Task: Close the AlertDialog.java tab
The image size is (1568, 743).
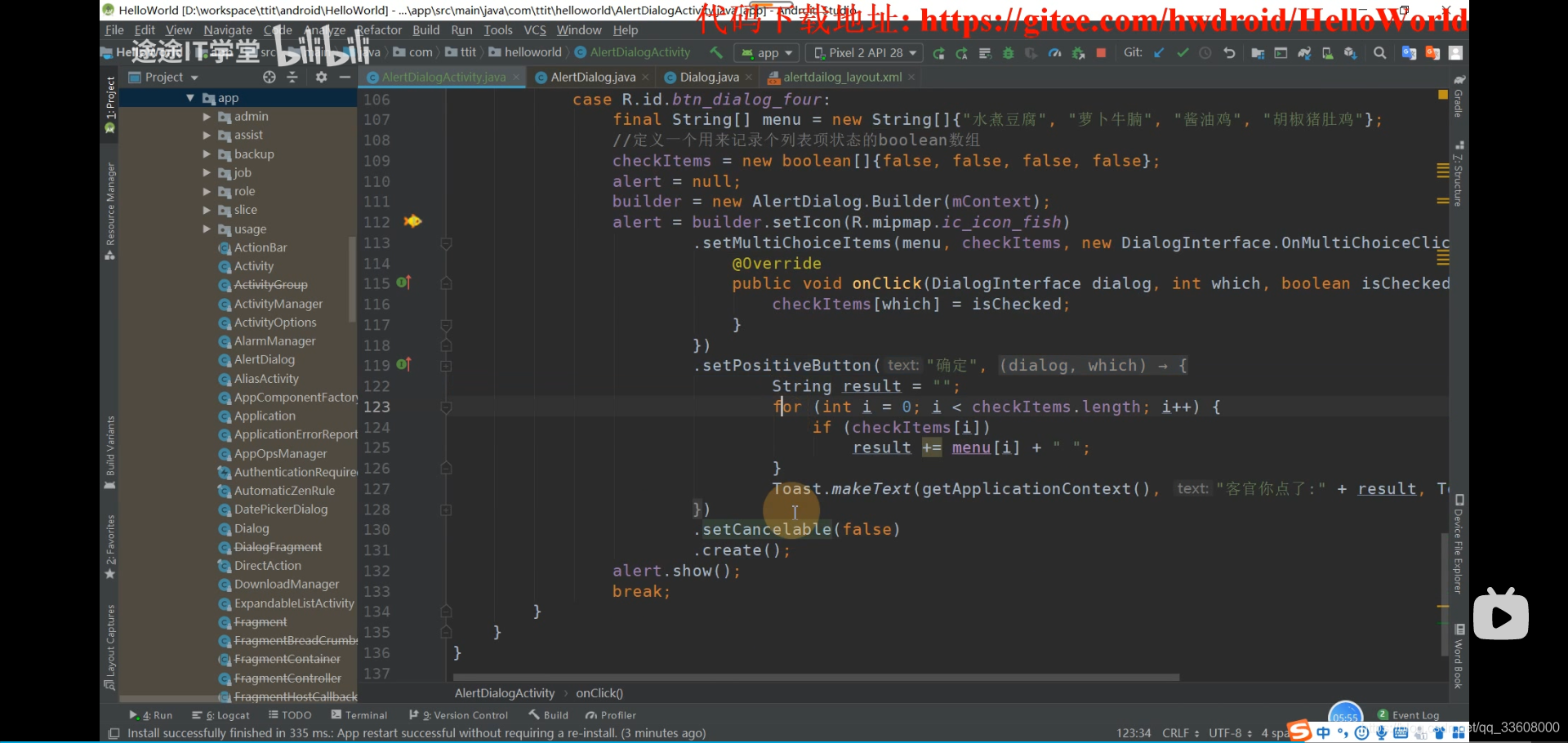Action: click(645, 77)
